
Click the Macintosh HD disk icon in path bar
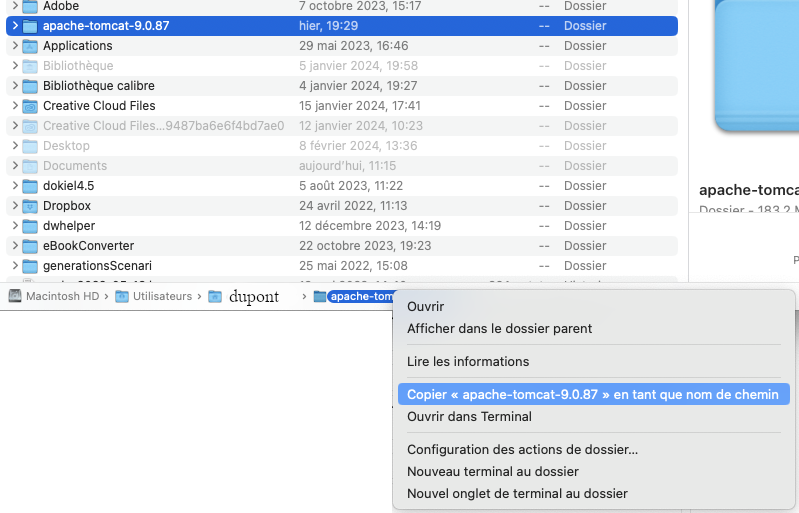[x=15, y=296]
